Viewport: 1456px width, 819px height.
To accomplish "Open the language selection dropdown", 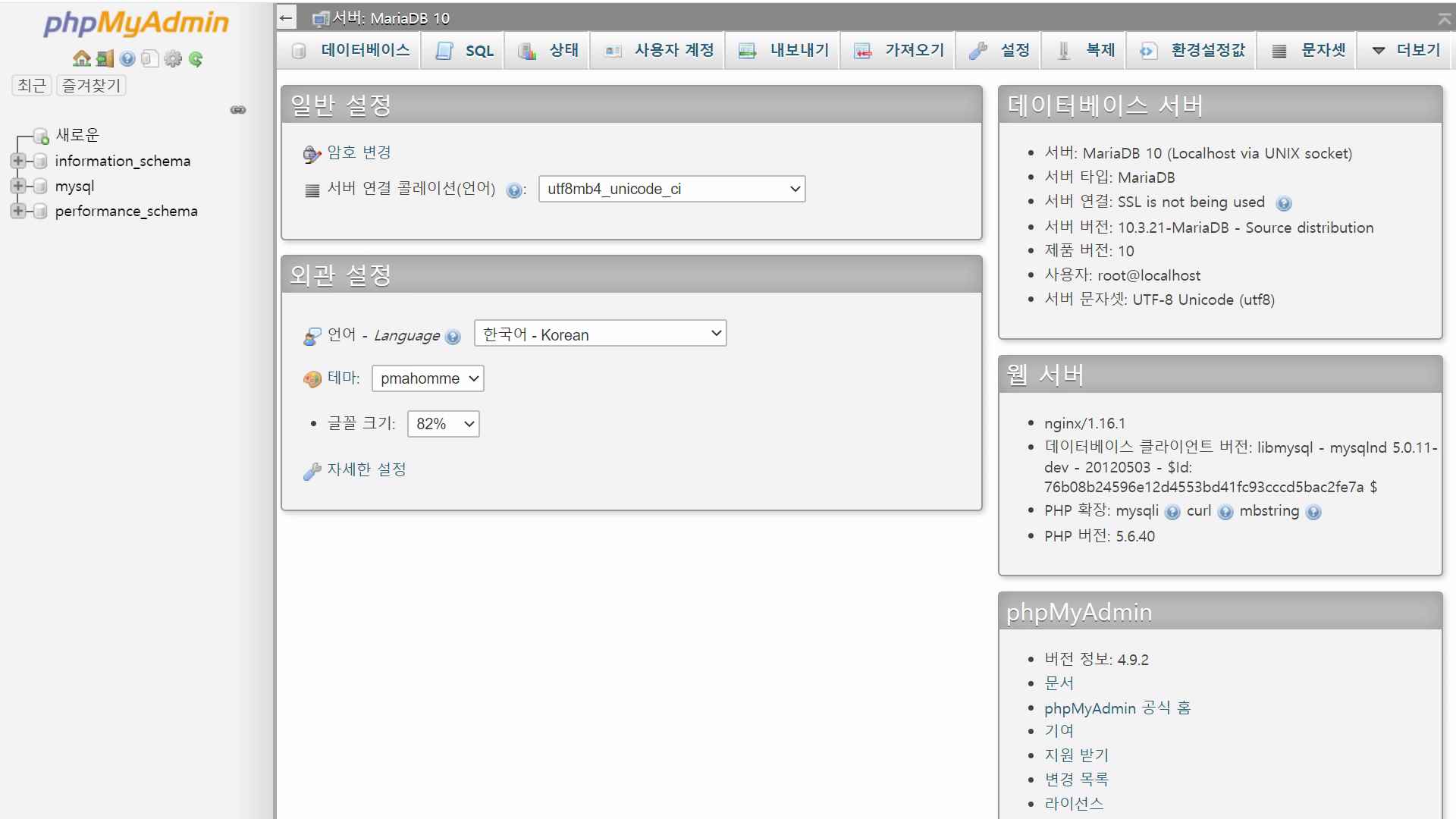I will [600, 334].
